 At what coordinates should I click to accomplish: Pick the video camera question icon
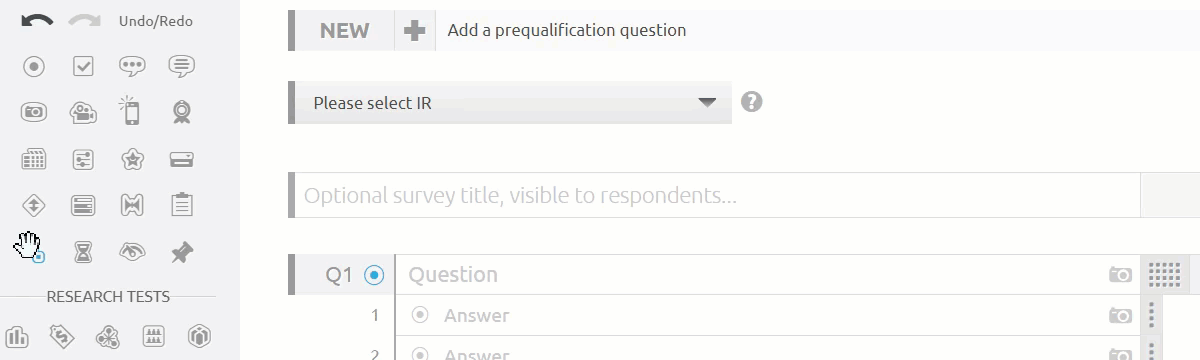point(84,112)
